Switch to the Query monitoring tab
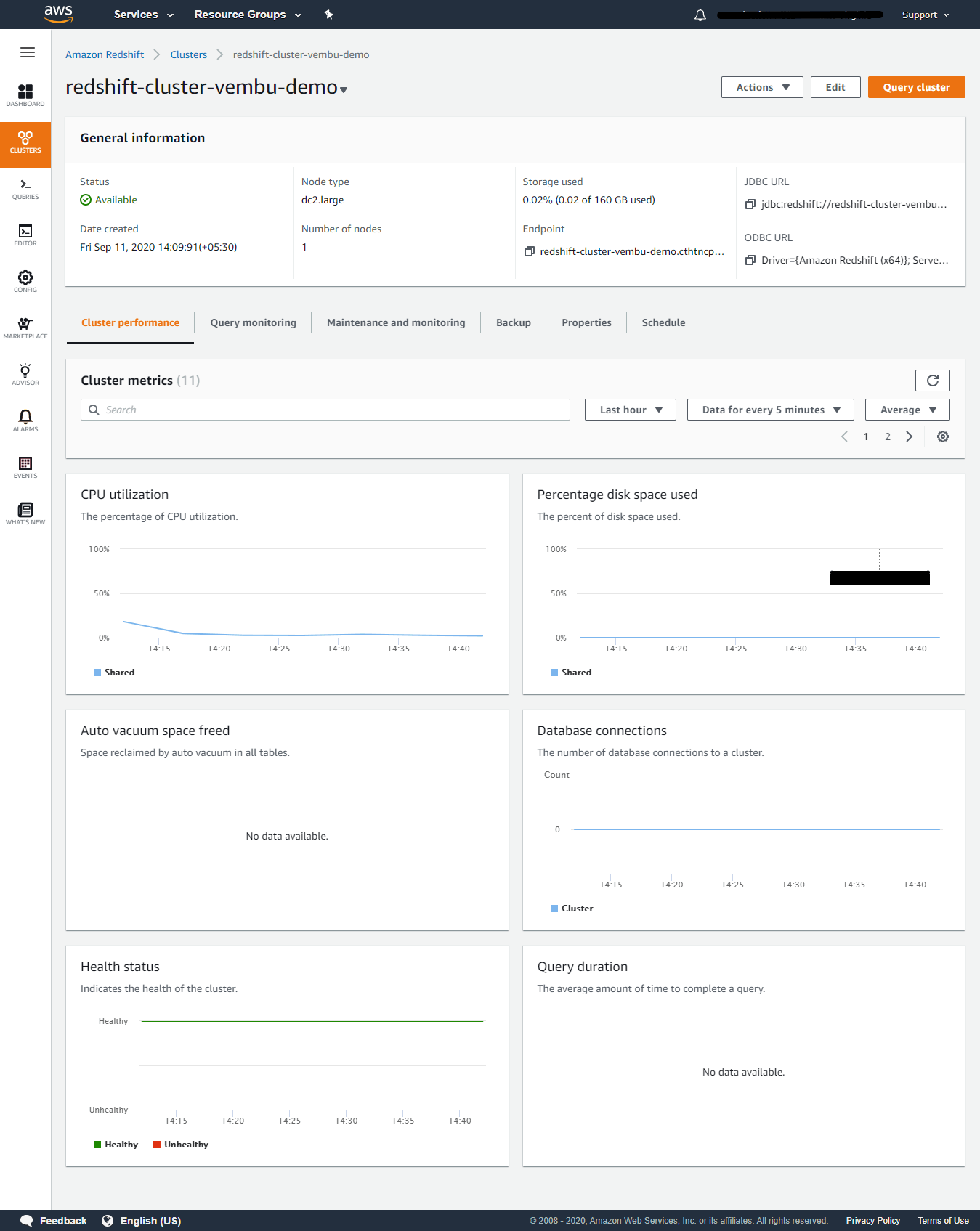Image resolution: width=980 pixels, height=1231 pixels. click(x=254, y=322)
